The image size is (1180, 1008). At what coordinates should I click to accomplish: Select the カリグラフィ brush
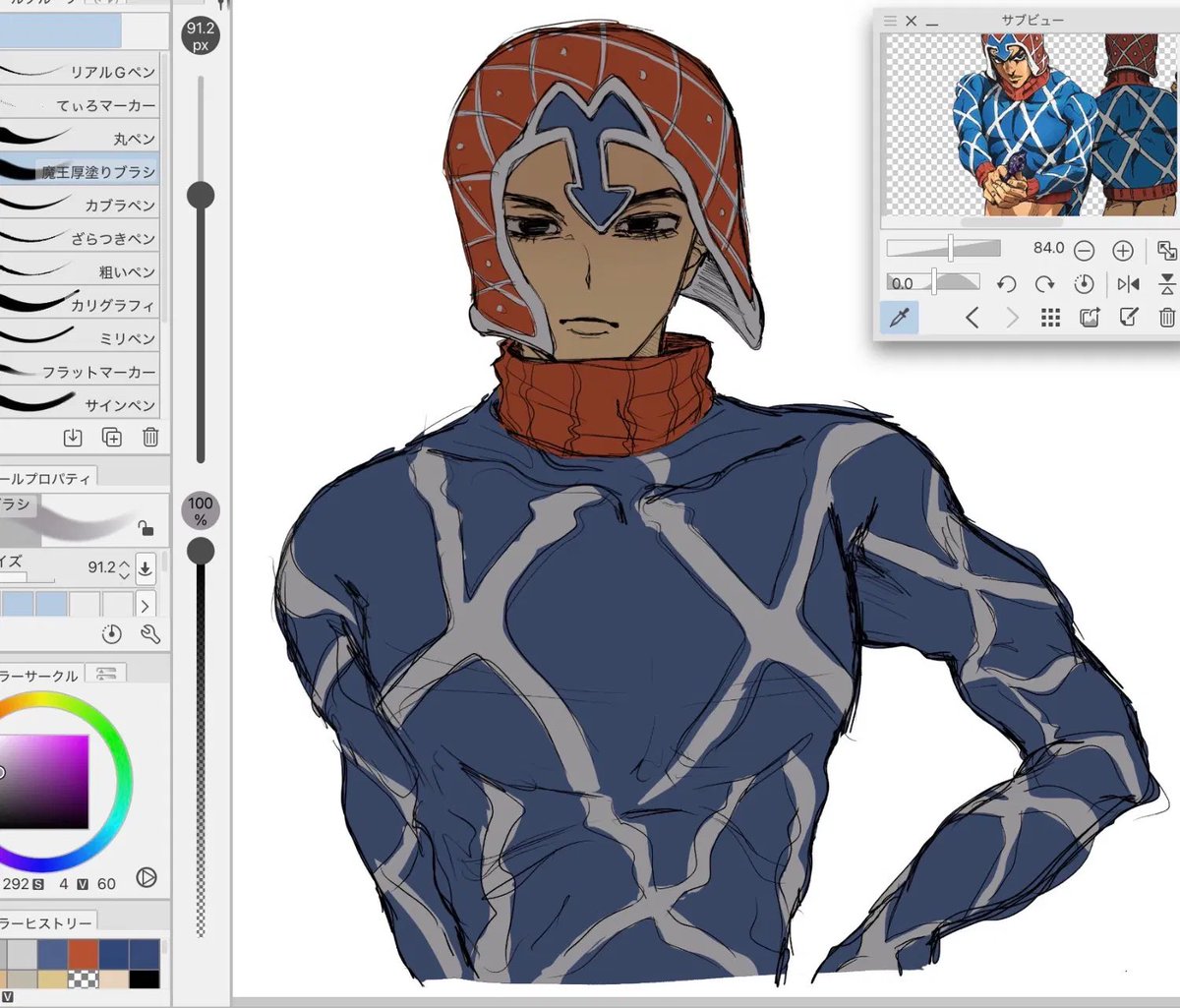click(x=79, y=305)
